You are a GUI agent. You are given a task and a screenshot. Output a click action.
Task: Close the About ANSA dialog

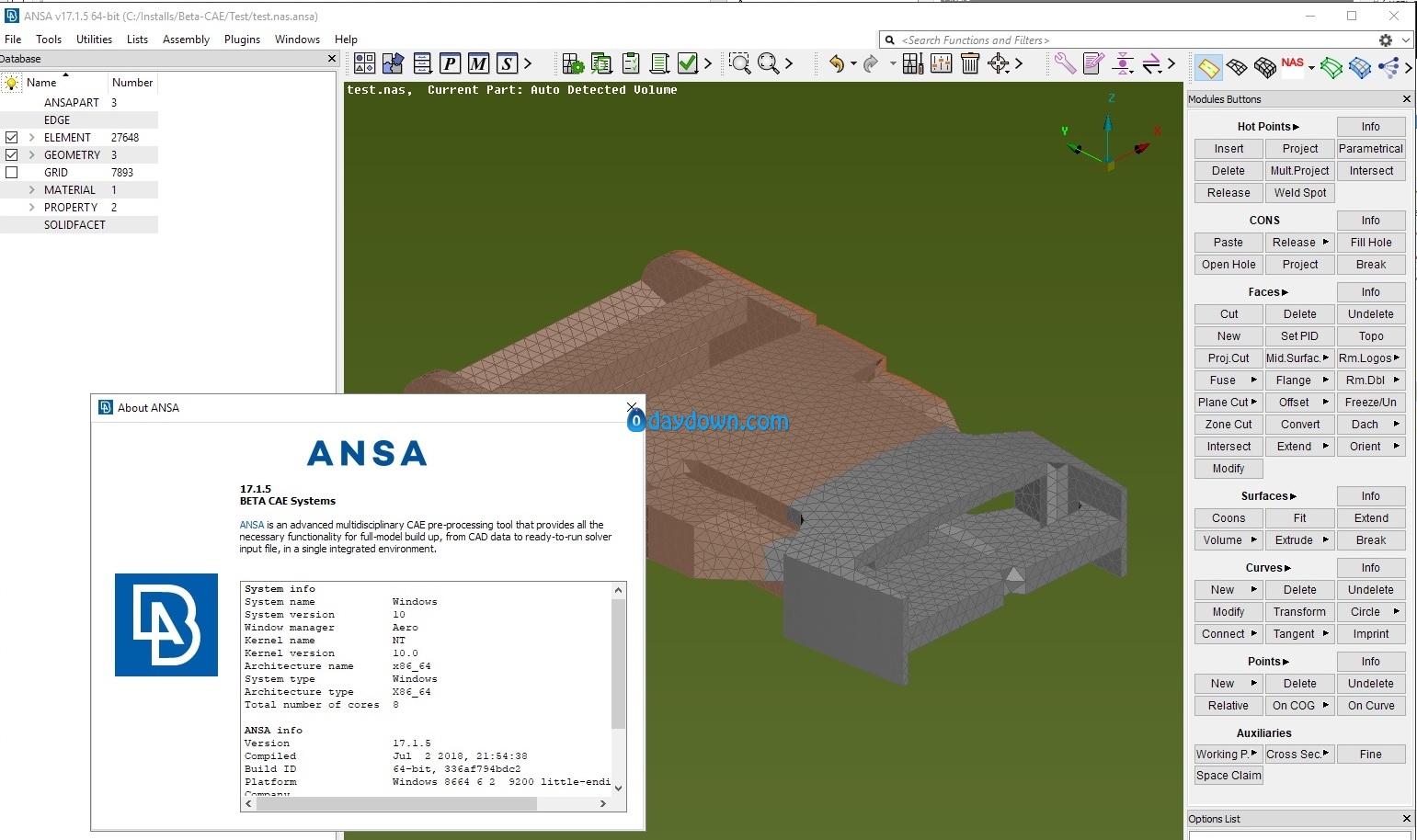pos(631,407)
